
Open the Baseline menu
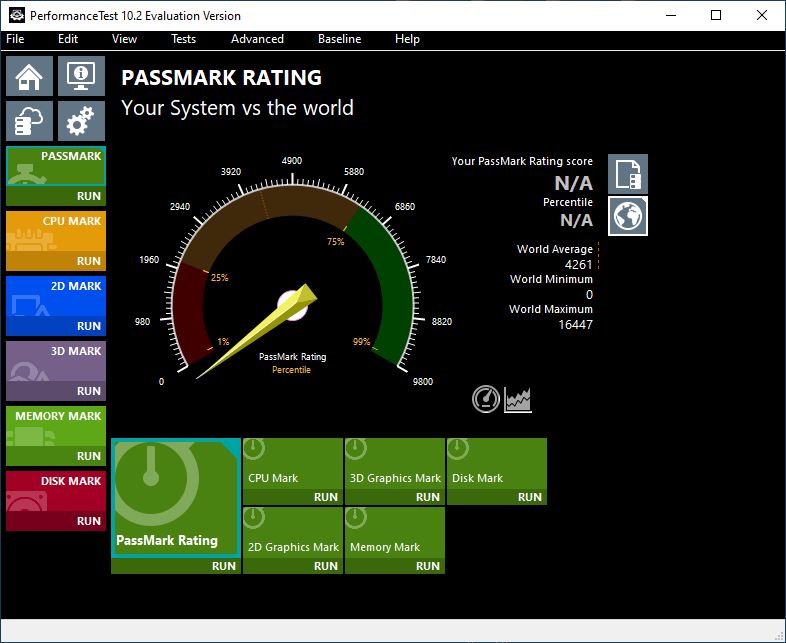click(x=339, y=39)
